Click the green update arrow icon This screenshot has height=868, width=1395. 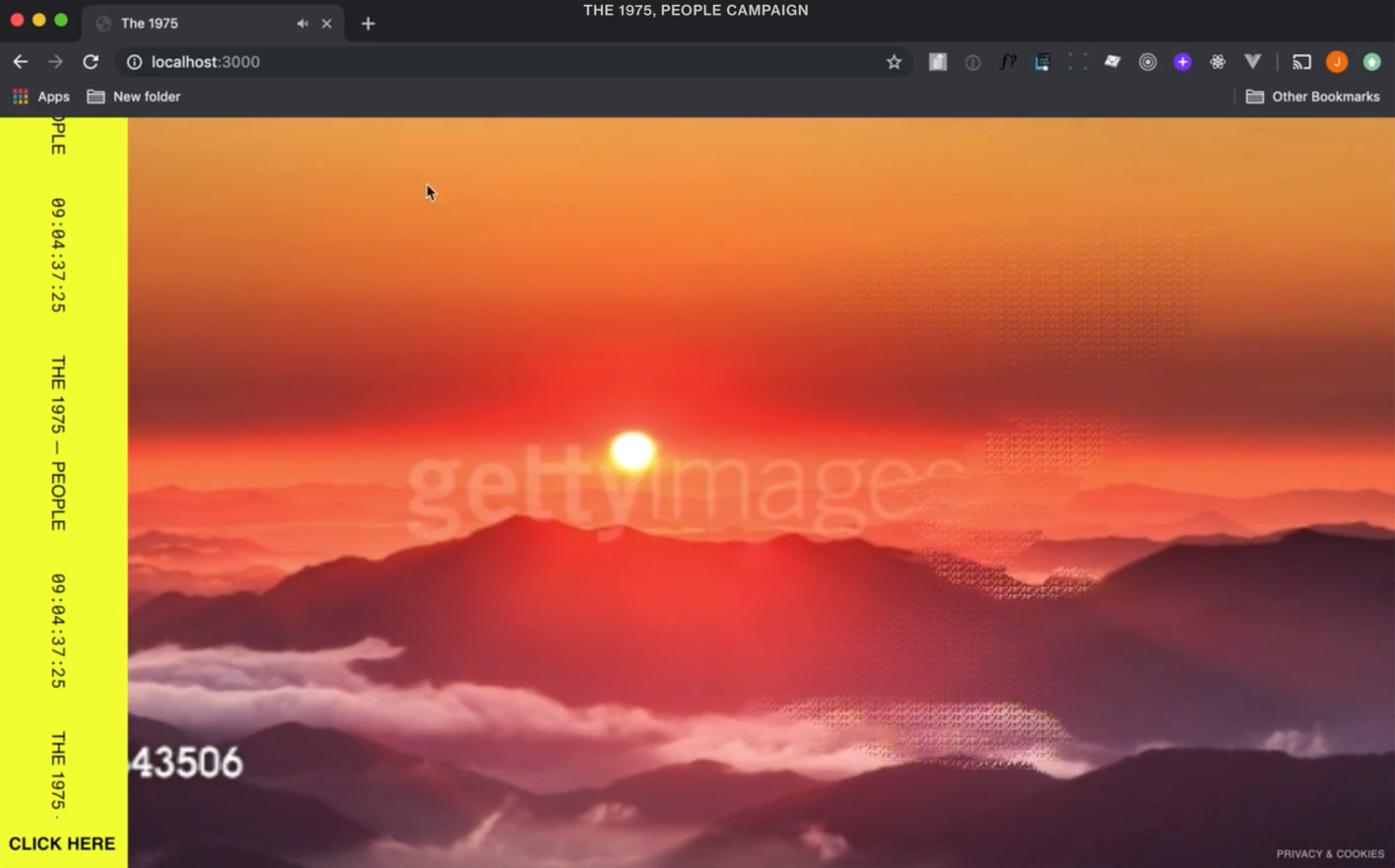[x=1371, y=62]
